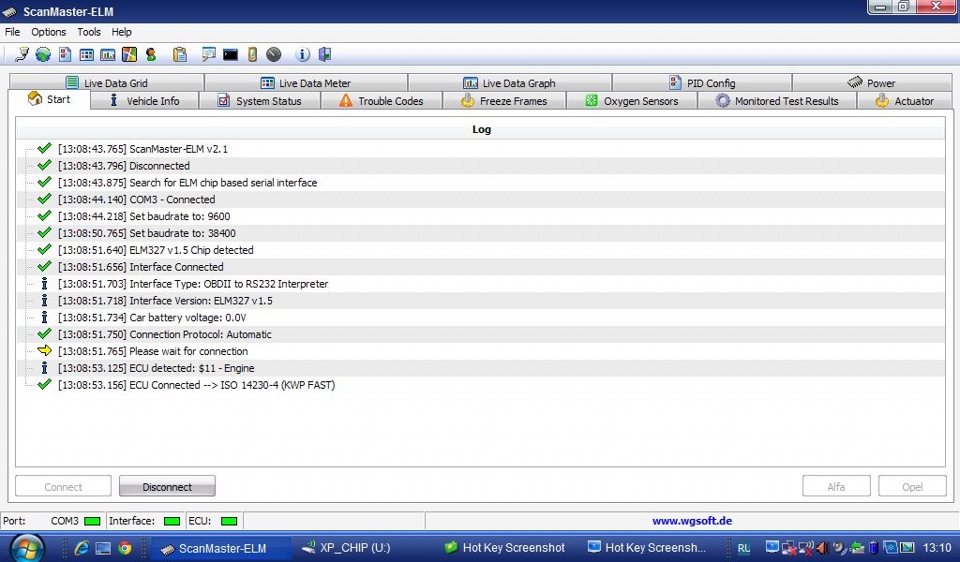This screenshot has height=562, width=960.
Task: Click the RU language indicator in tray
Action: (x=743, y=548)
